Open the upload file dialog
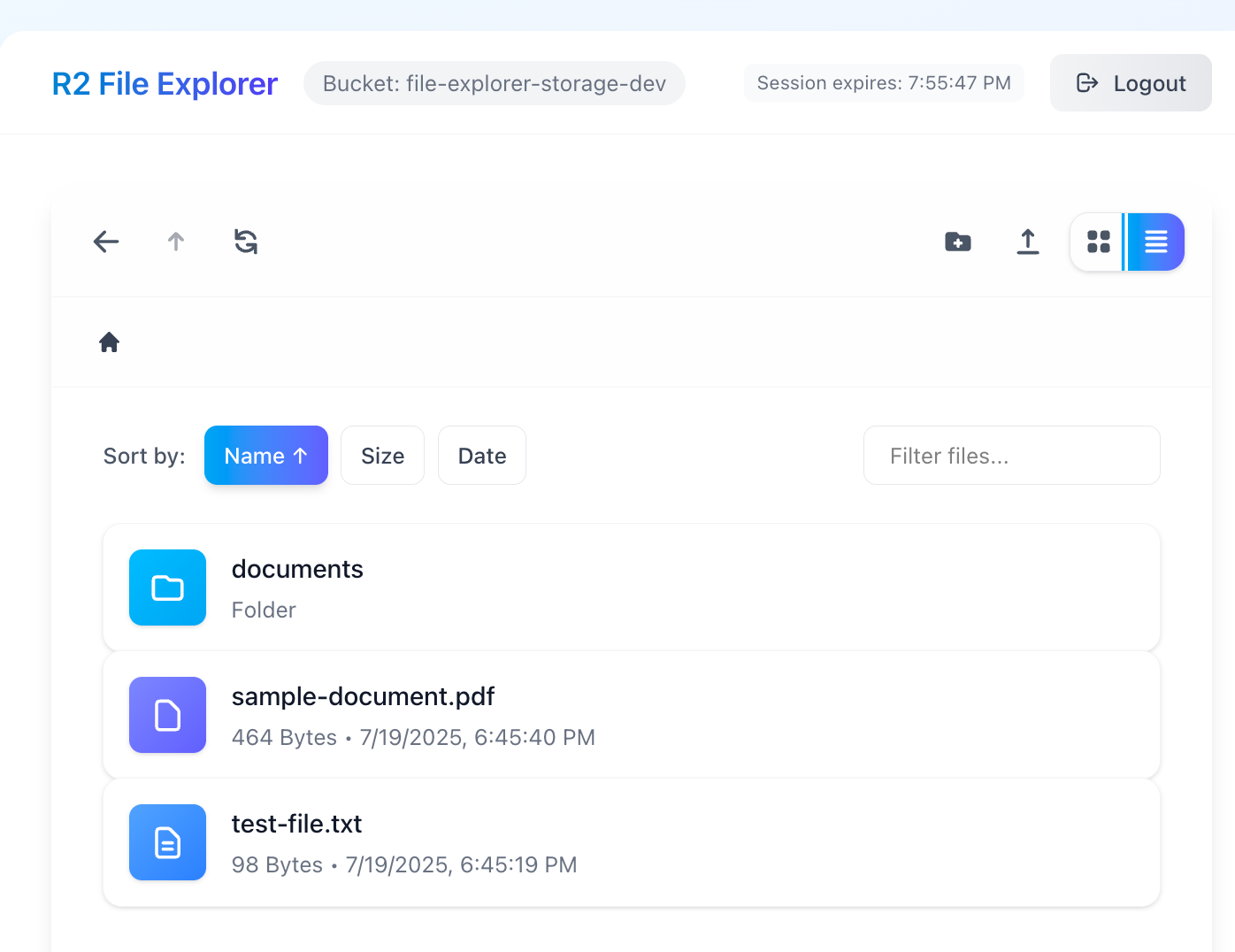The image size is (1235, 952). tap(1028, 242)
